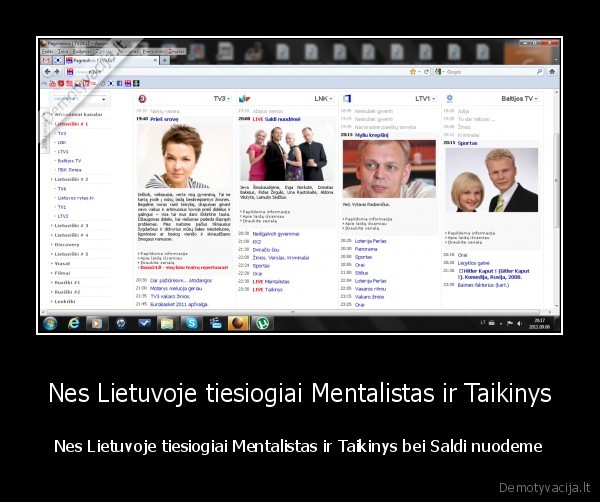Screen dimensions: 600x502
Task: Open Skype from the Windows taskbar
Action: [x=191, y=323]
